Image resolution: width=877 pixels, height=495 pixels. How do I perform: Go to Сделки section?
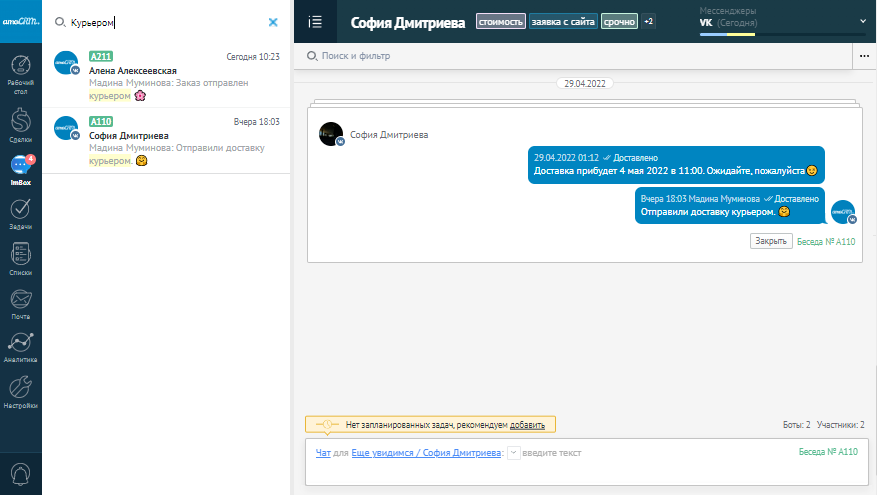coord(20,125)
